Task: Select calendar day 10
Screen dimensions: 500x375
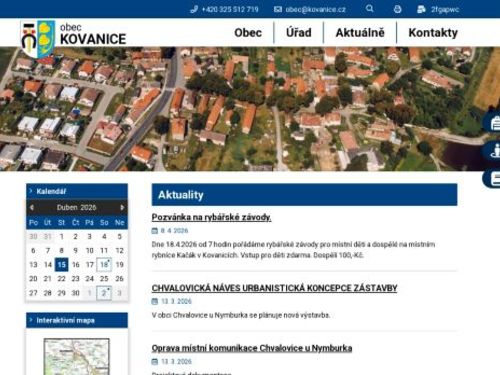Action: click(x=90, y=251)
